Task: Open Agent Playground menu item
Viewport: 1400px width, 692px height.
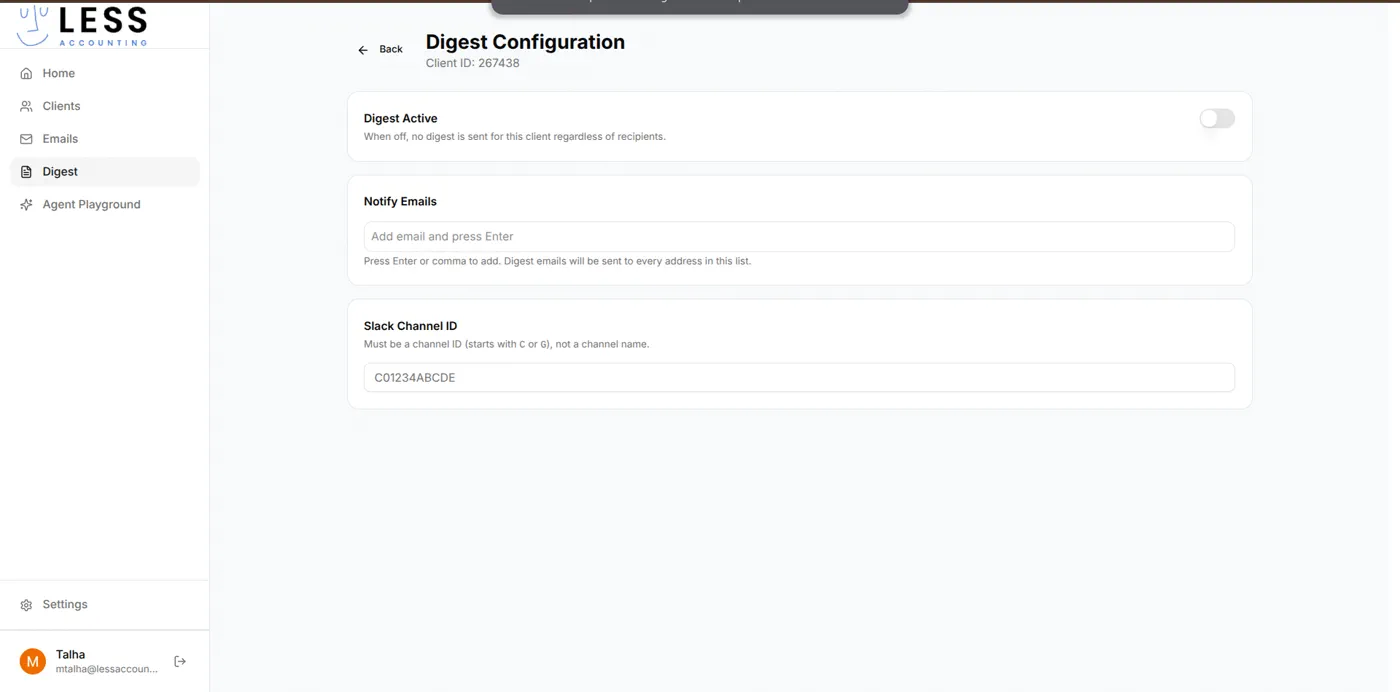Action: 105,205
